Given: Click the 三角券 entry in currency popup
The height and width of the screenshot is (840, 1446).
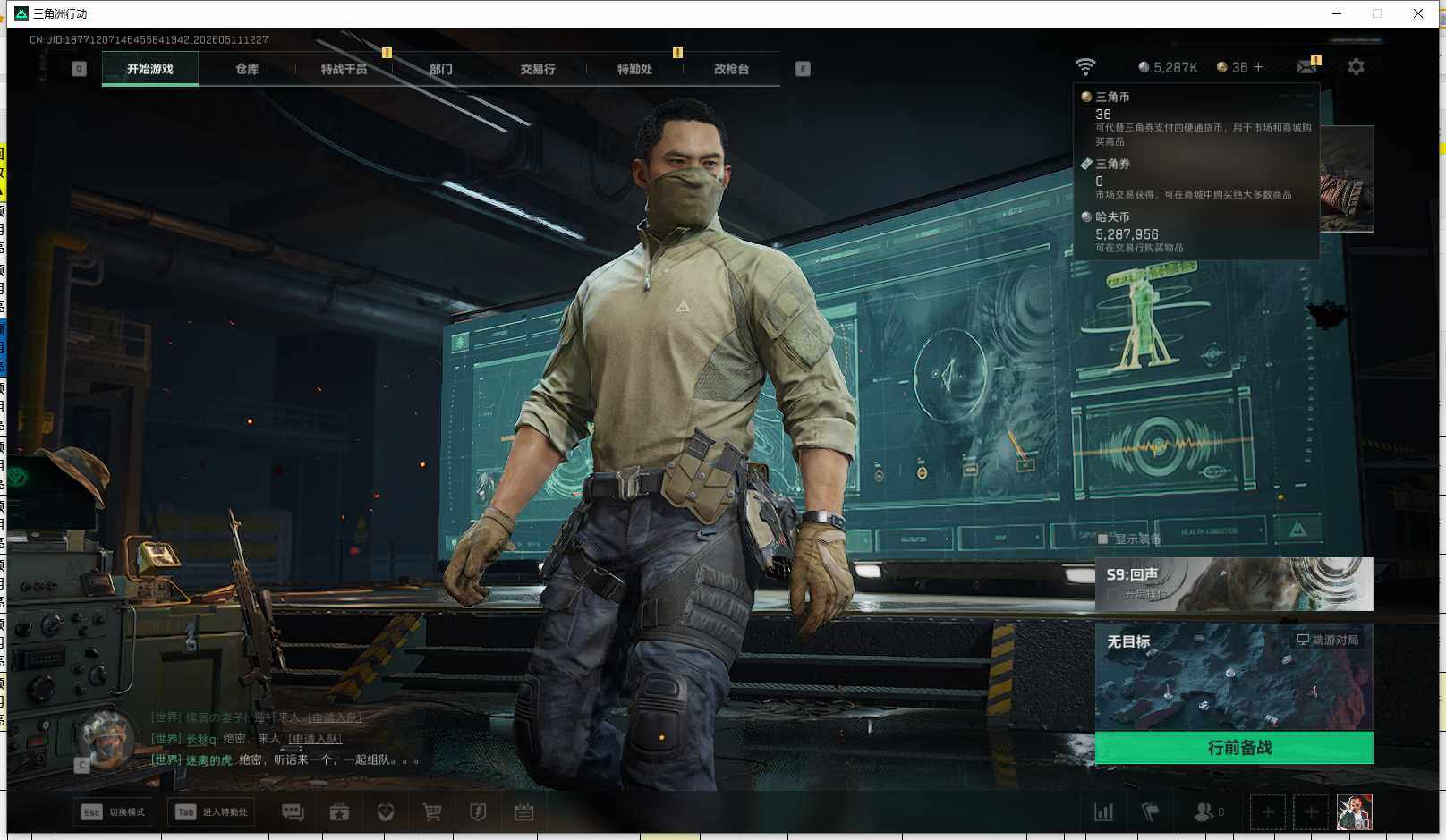Looking at the screenshot, I should pos(1196,179).
